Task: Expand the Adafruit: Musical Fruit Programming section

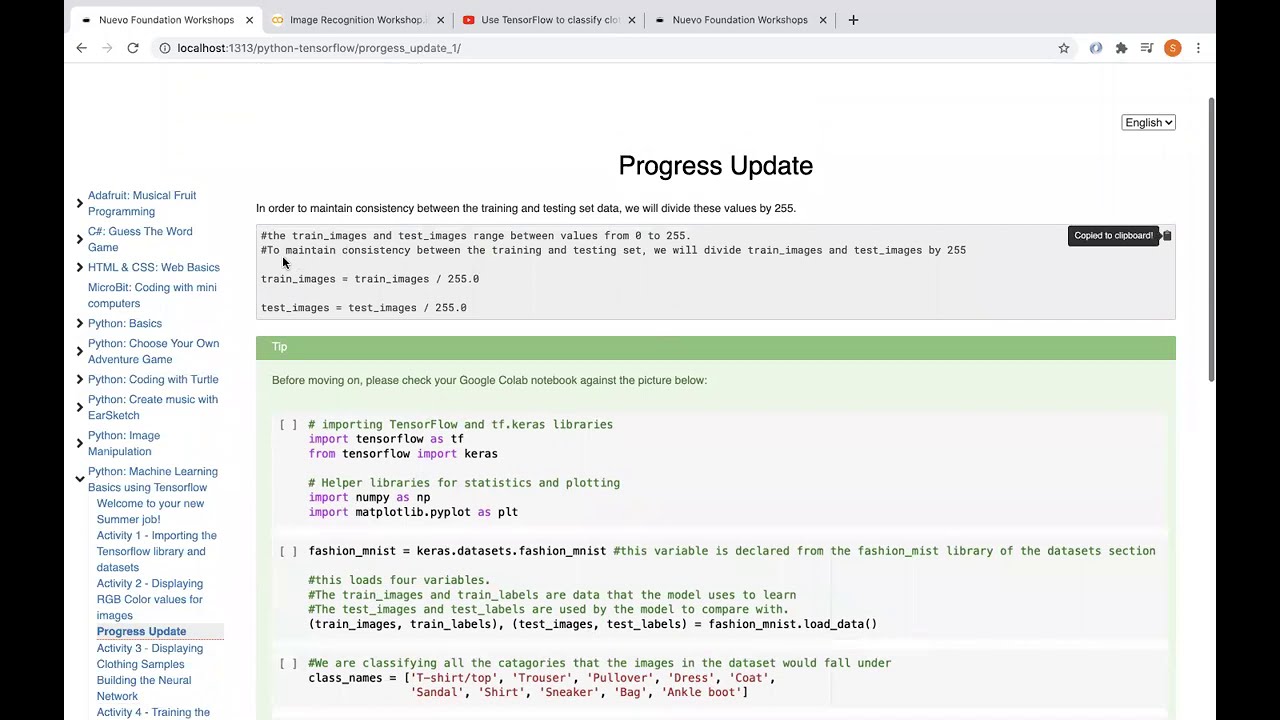Action: [80, 203]
